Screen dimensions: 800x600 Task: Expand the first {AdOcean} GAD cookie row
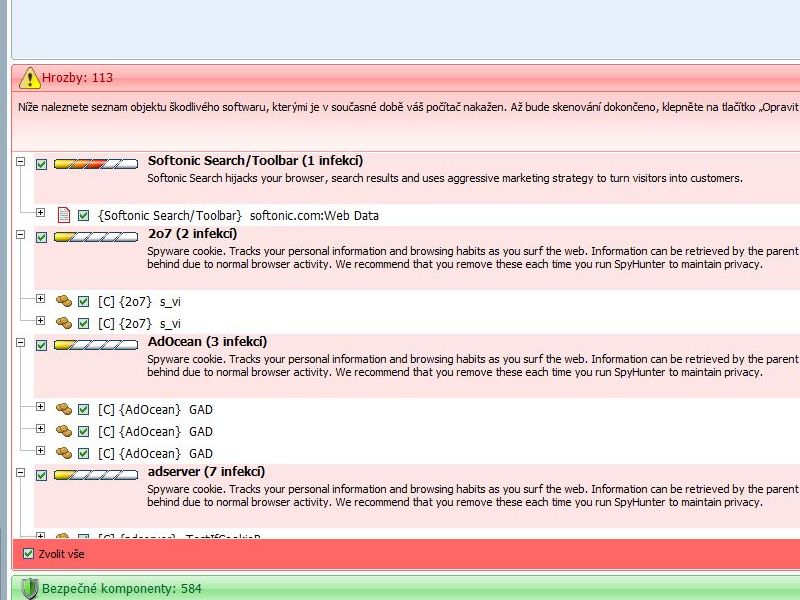(x=40, y=407)
